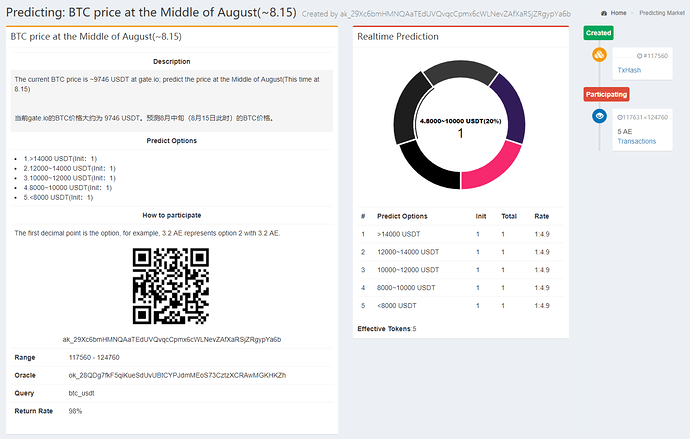Click list option 2.12000~14000 USDT(Init: 1)
This screenshot has height=439, width=690.
[x=70, y=168]
